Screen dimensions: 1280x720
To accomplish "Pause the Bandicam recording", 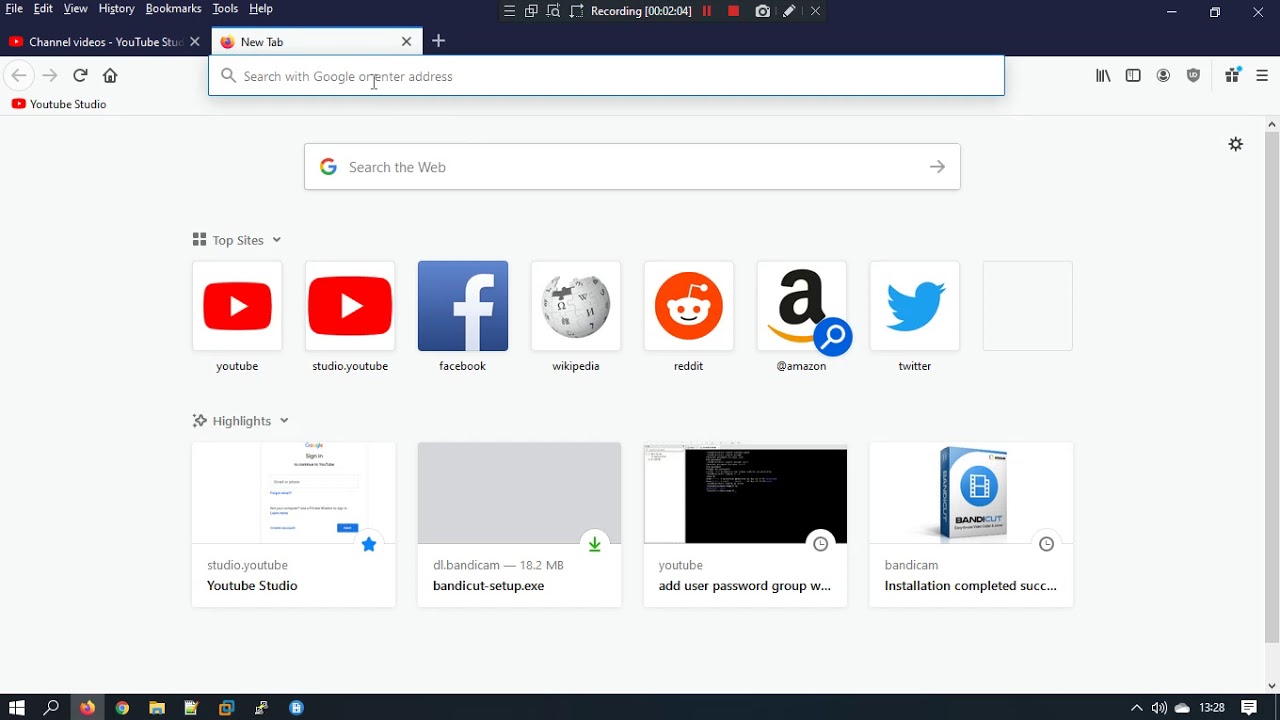I will (x=707, y=11).
